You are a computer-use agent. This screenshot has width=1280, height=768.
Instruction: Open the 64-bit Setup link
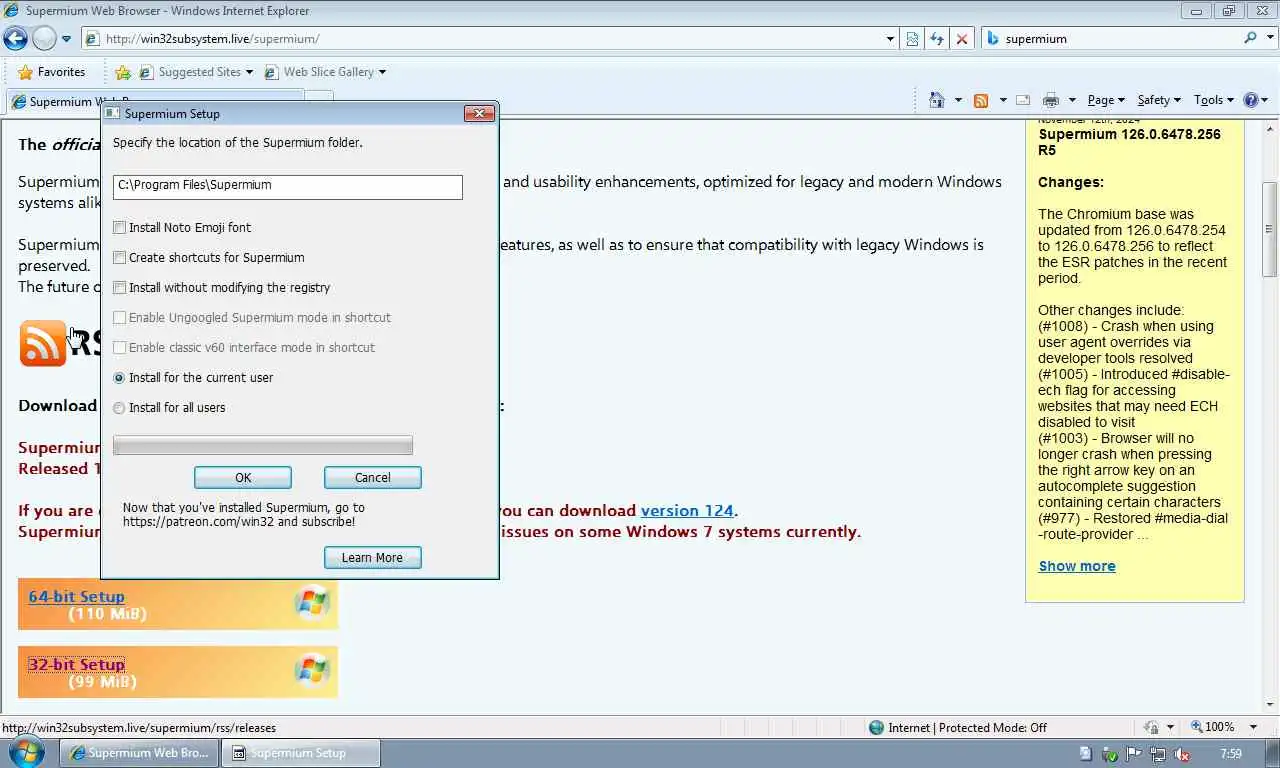point(77,596)
